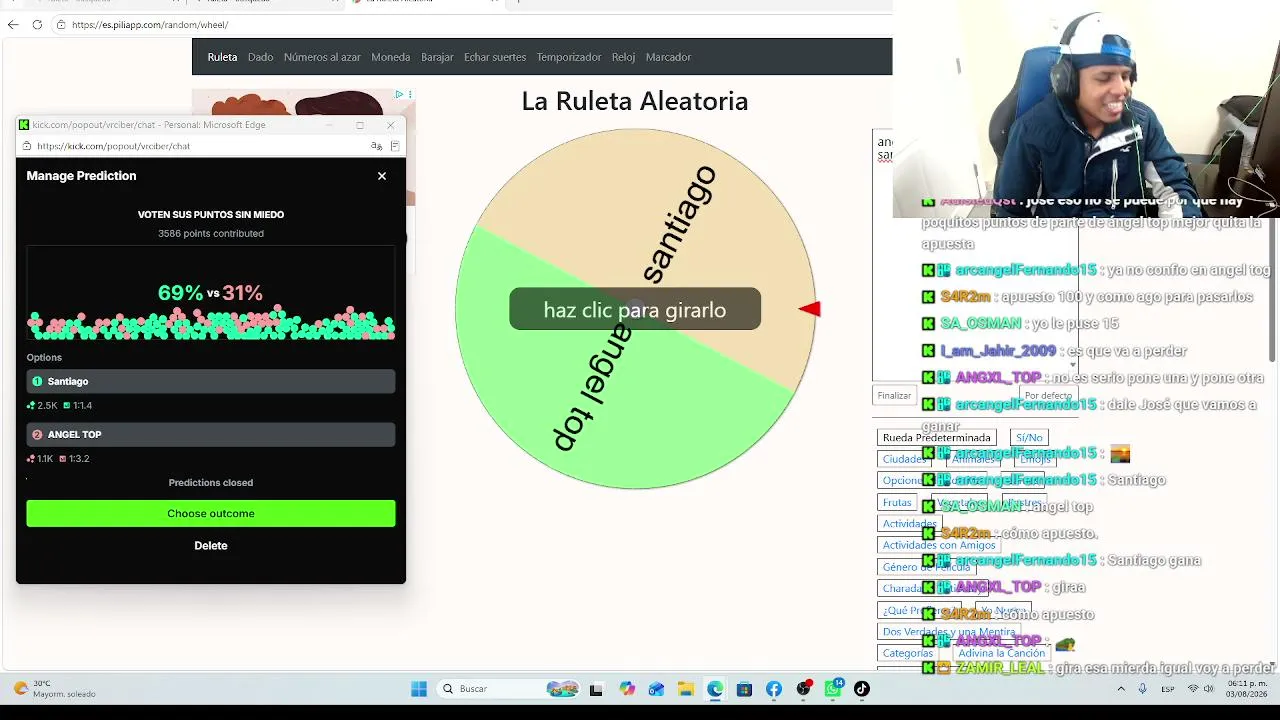Select the Santiago prediction option

pyautogui.click(x=211, y=381)
